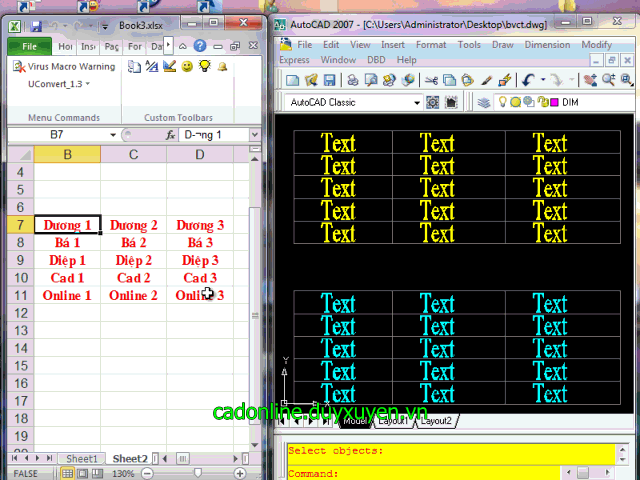Image resolution: width=640 pixels, height=480 pixels.
Task: Expand the AutoCAD Classic workspace dropdown
Action: 417,102
